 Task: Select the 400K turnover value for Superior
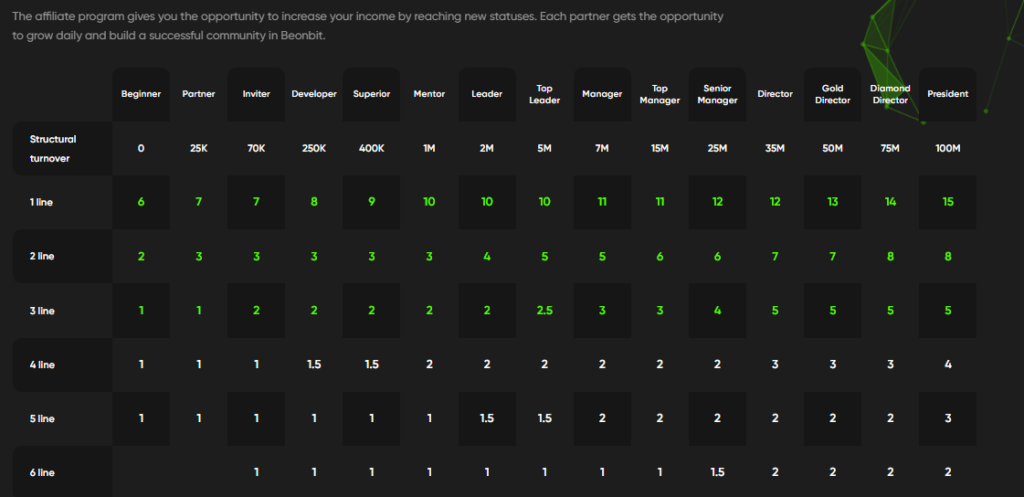pyautogui.click(x=371, y=148)
